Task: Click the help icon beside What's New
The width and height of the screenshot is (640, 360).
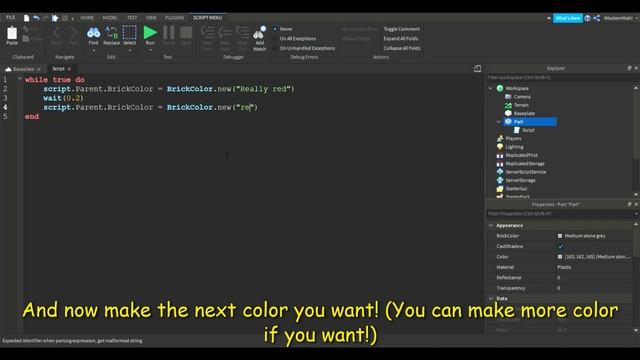Action: 587,18
